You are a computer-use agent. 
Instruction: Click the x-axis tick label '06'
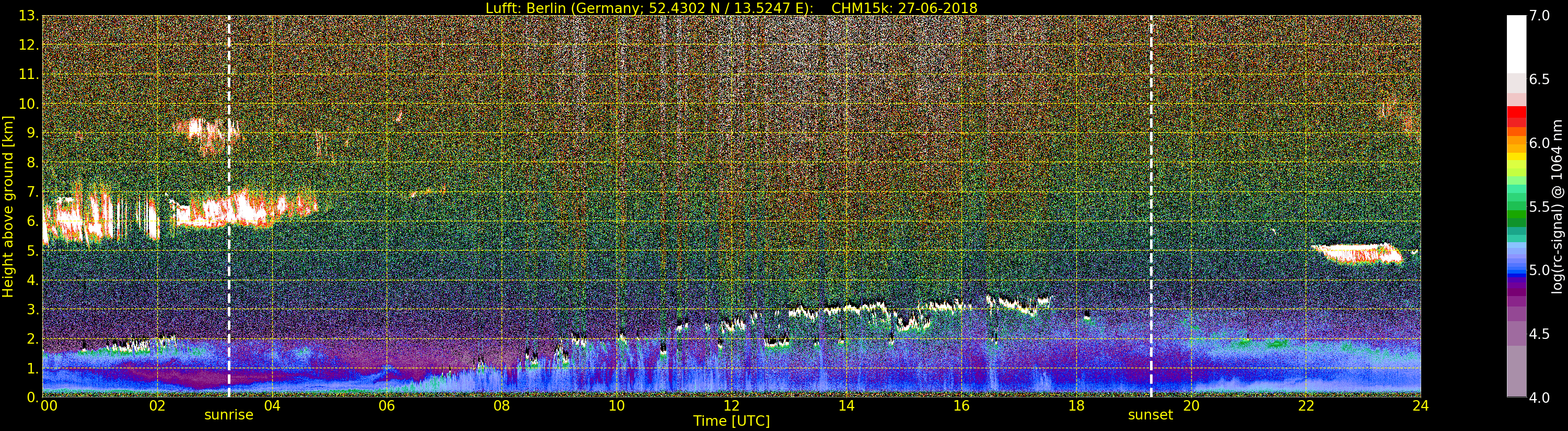click(387, 406)
